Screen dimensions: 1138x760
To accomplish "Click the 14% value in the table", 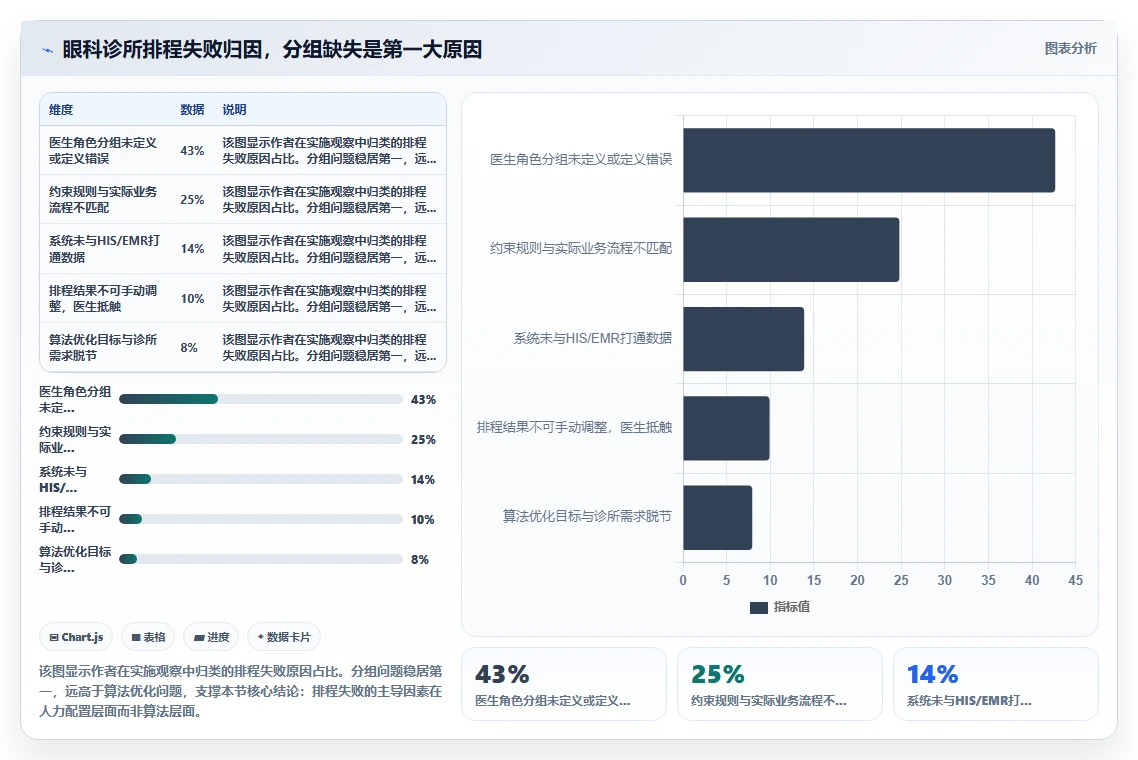I will pos(192,249).
